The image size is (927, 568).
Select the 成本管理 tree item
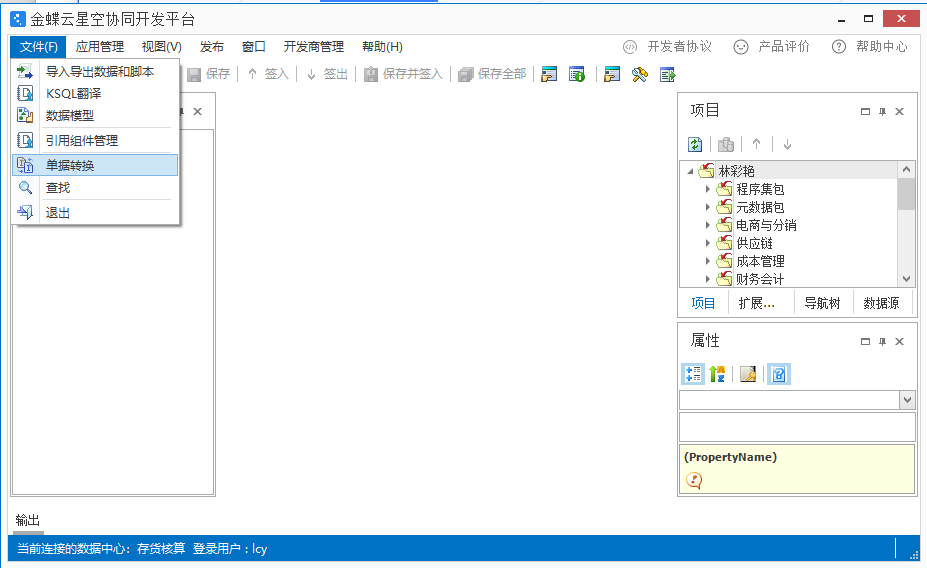tap(760, 261)
